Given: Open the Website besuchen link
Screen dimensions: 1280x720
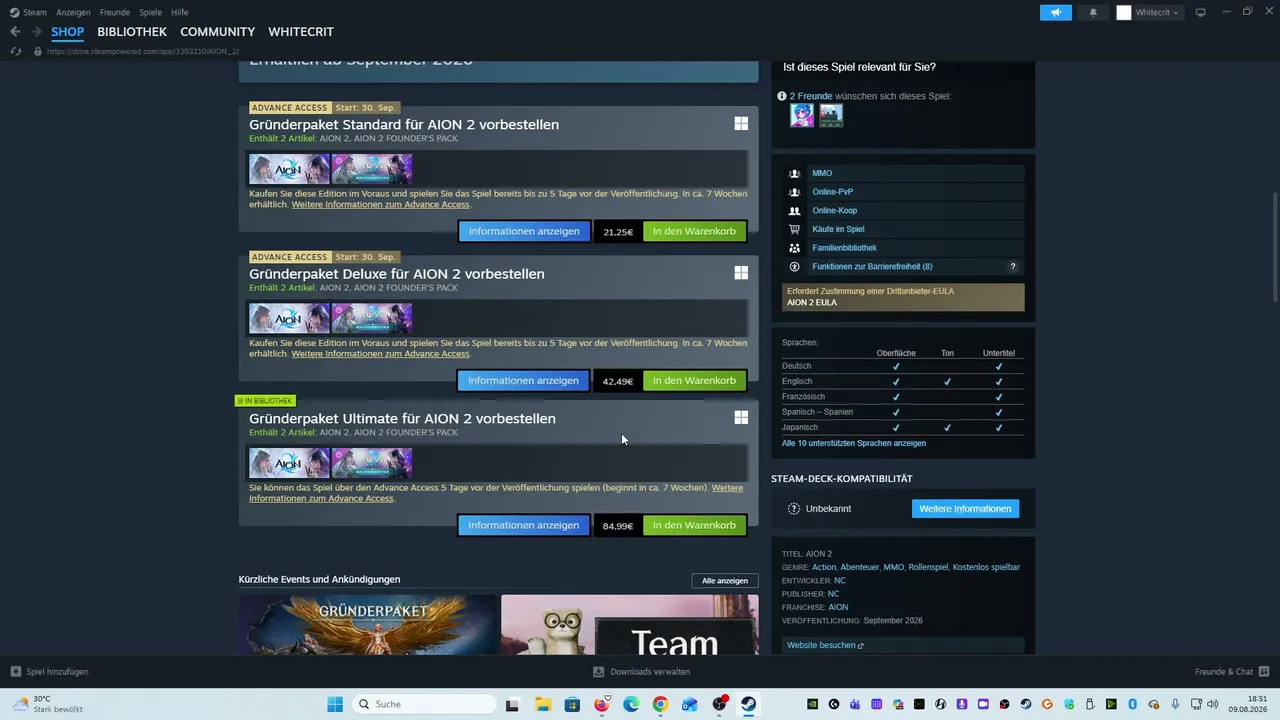Looking at the screenshot, I should (x=825, y=645).
